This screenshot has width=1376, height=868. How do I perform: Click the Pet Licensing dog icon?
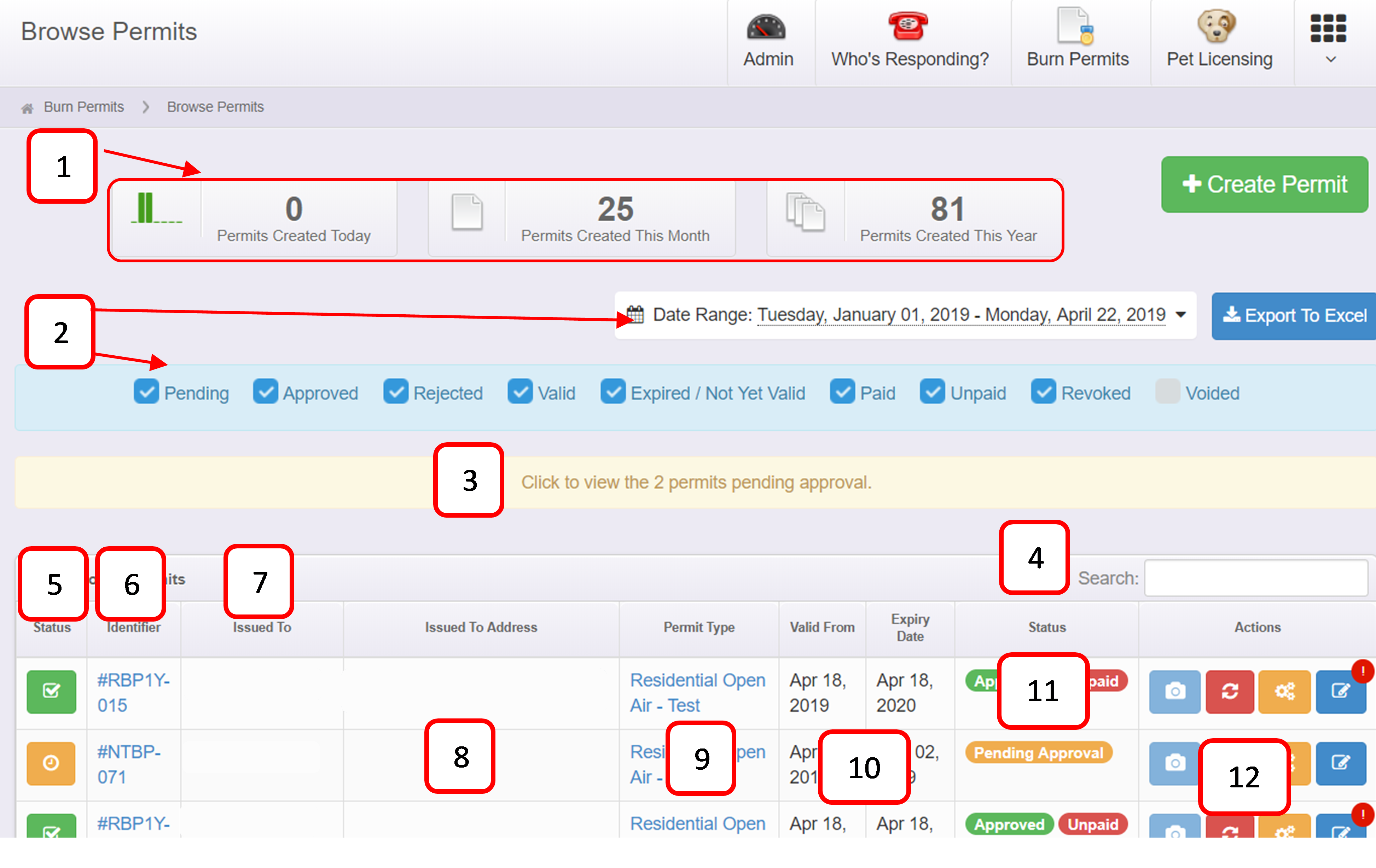1217,26
